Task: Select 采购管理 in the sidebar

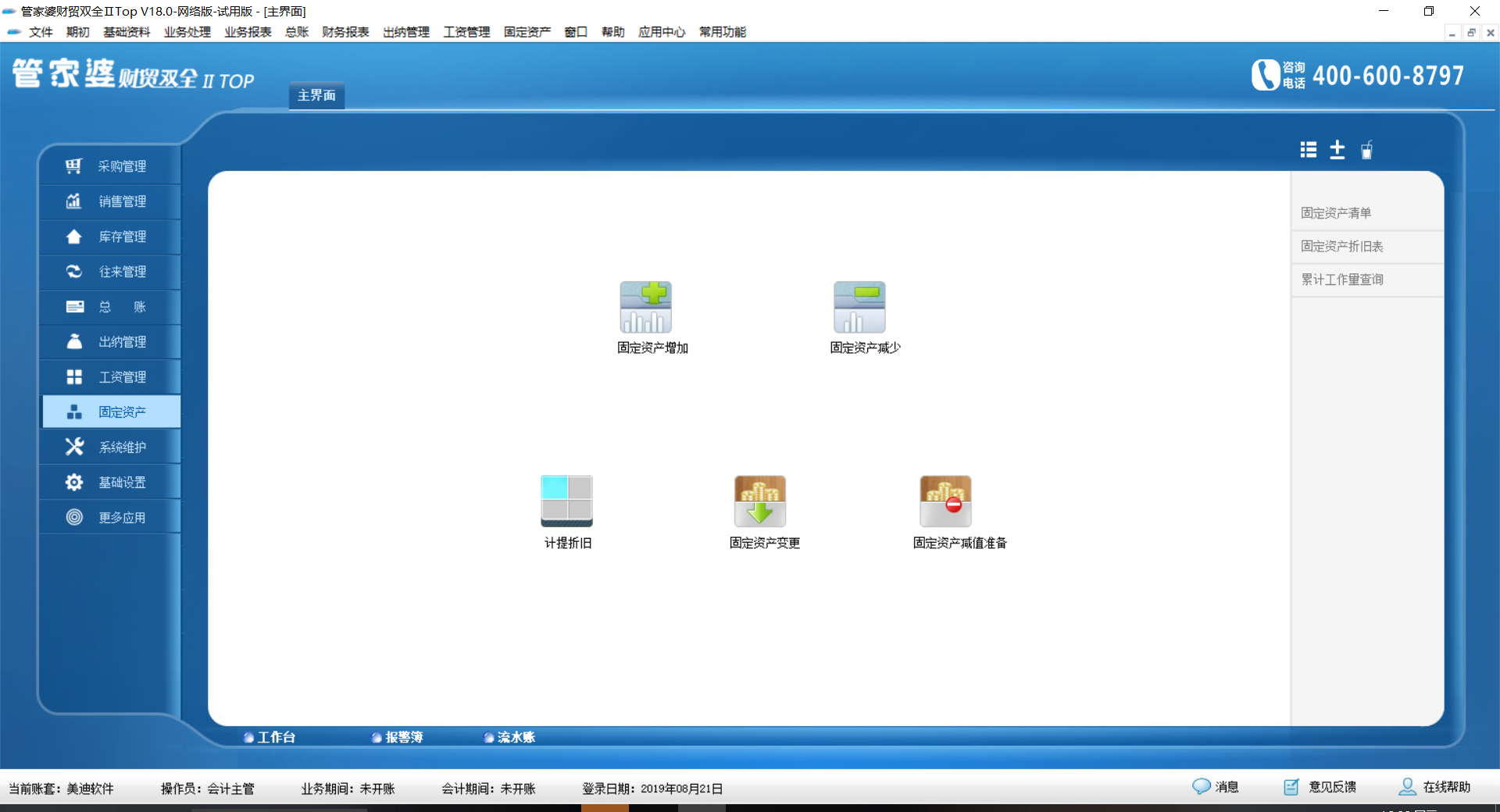Action: 110,166
